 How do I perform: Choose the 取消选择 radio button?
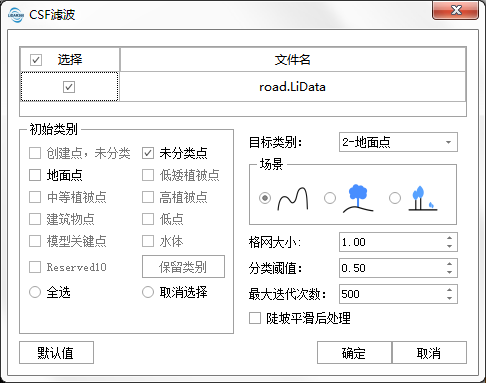click(x=148, y=292)
